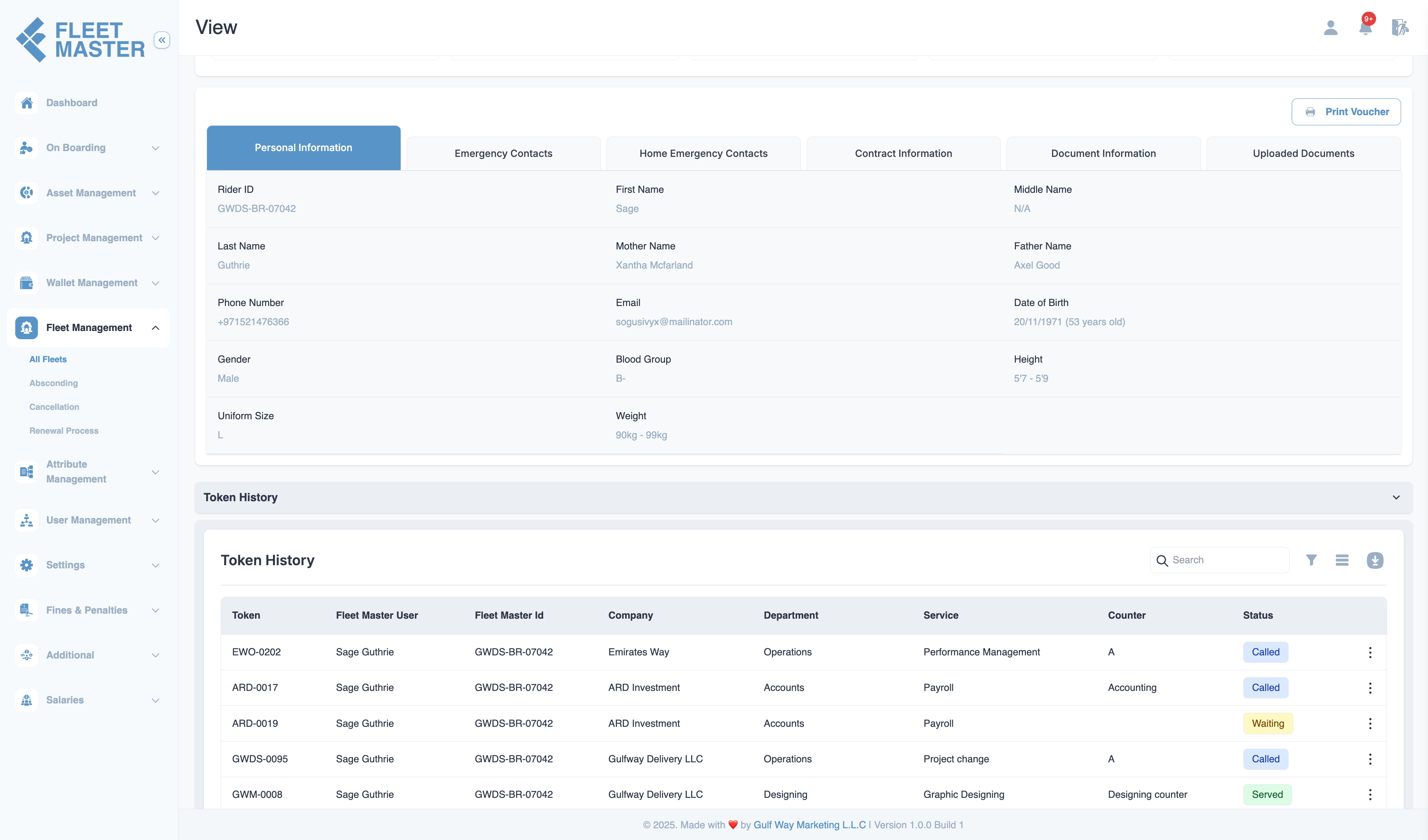Expand the Project Management menu chevron
The width and height of the screenshot is (1428, 840).
[155, 238]
